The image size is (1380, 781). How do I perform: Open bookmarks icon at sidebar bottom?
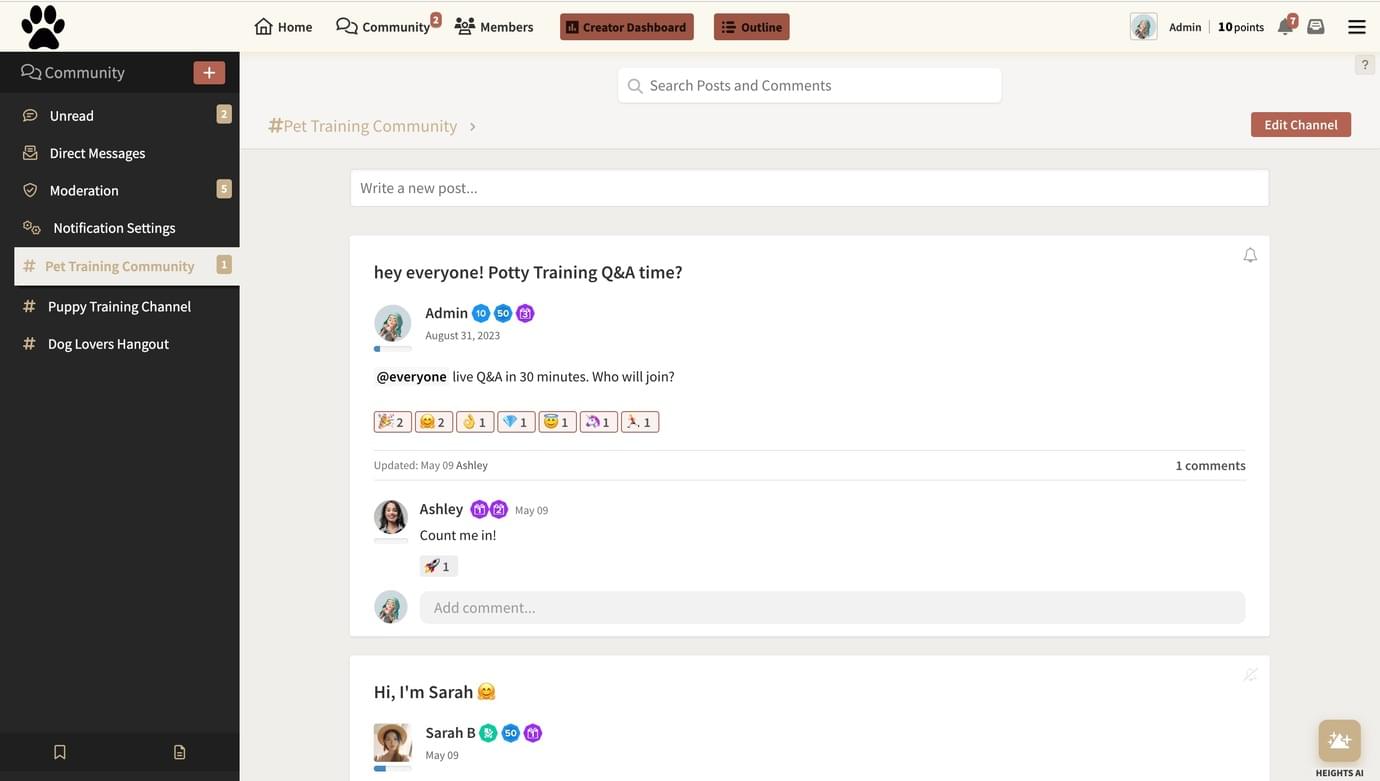[x=60, y=752]
